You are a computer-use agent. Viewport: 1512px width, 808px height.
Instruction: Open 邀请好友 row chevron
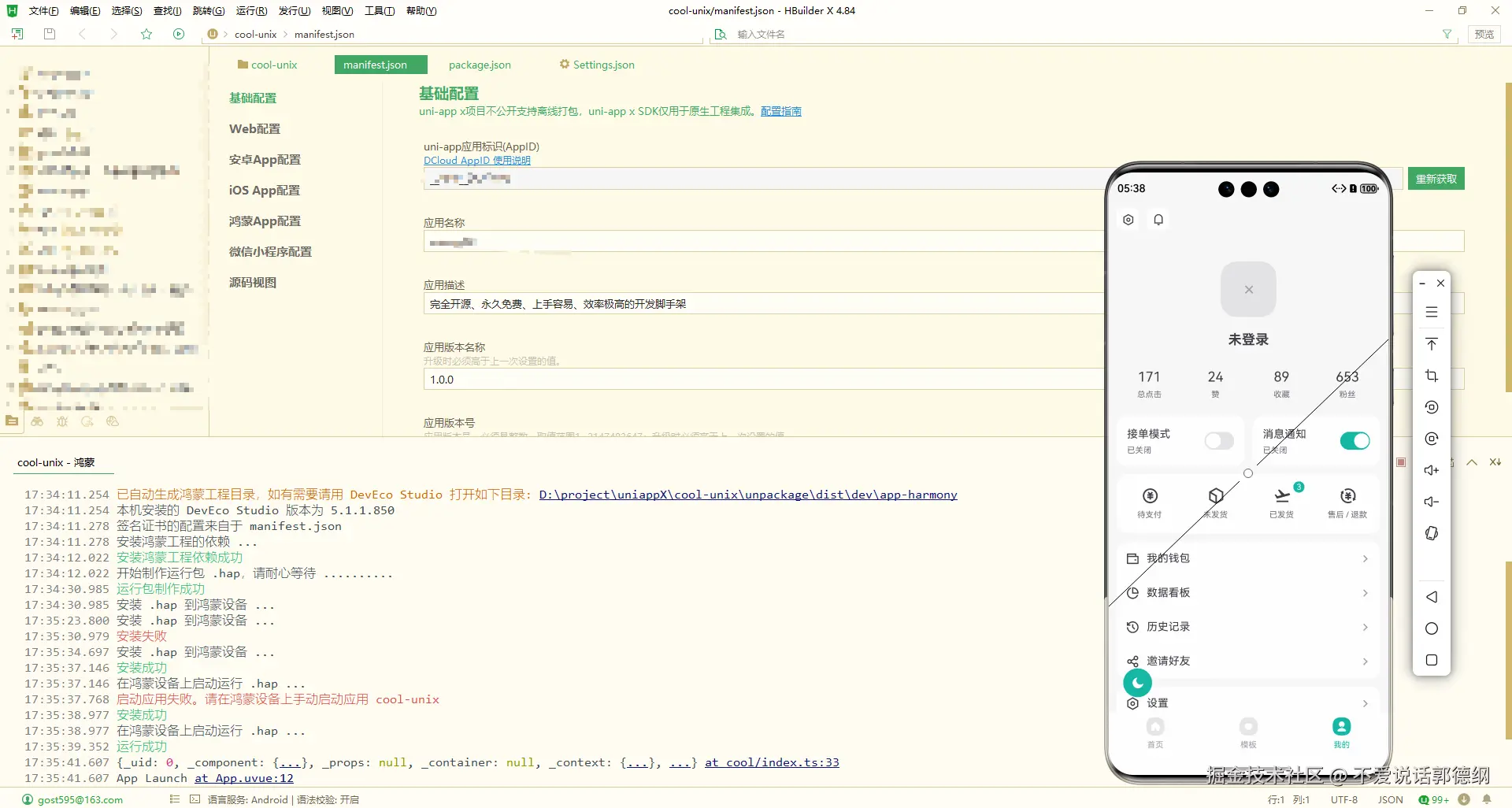(x=1365, y=662)
